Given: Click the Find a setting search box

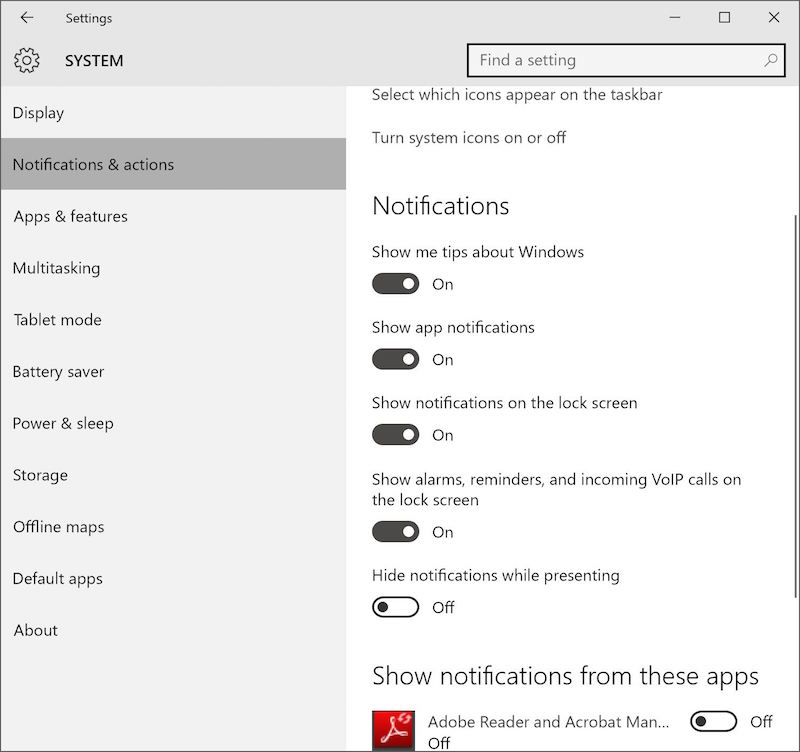Looking at the screenshot, I should pos(626,61).
